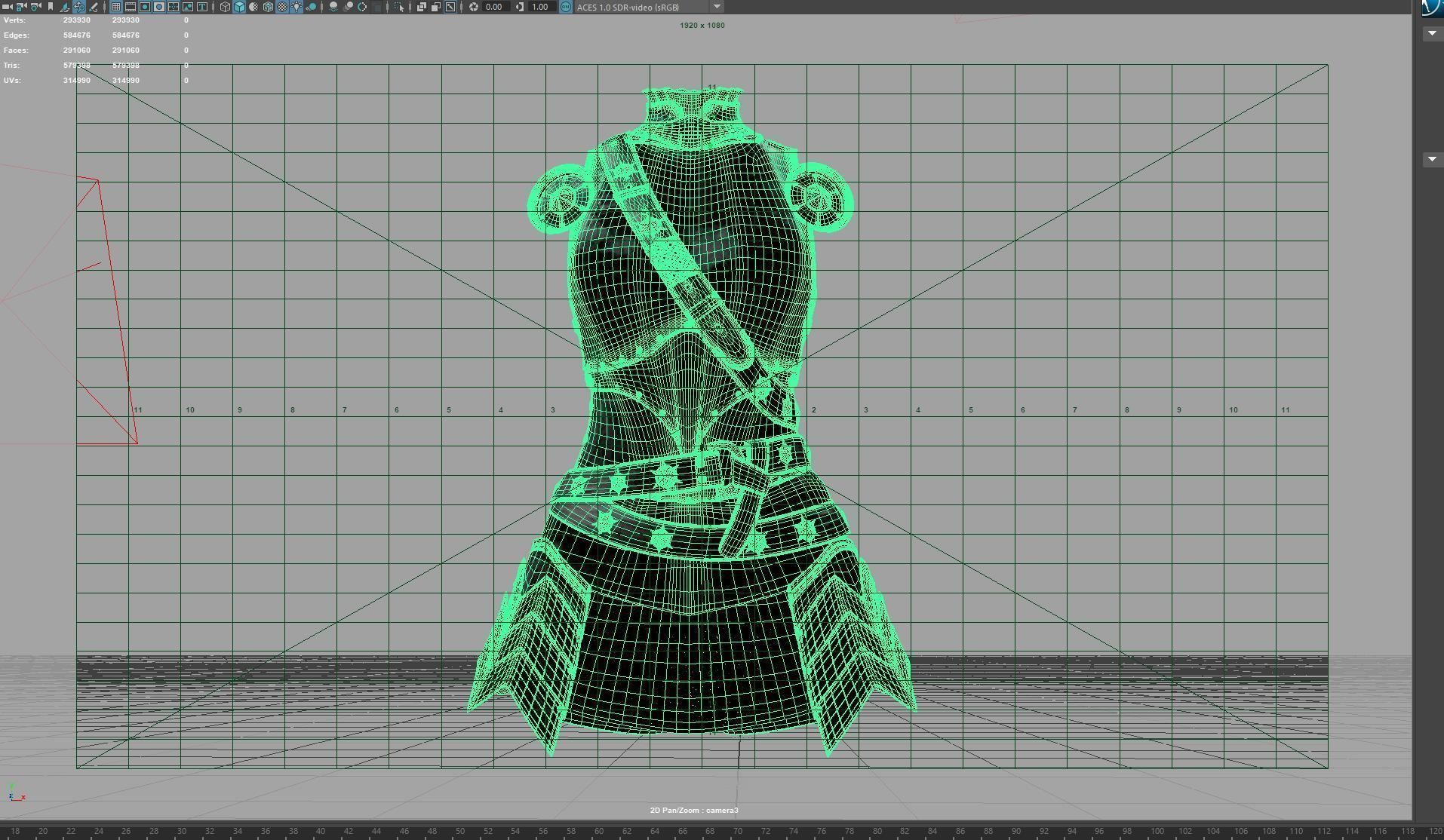Click the '2D Pan/Zoom : camera3' label
Viewport: 1444px width, 840px height.
coord(694,811)
